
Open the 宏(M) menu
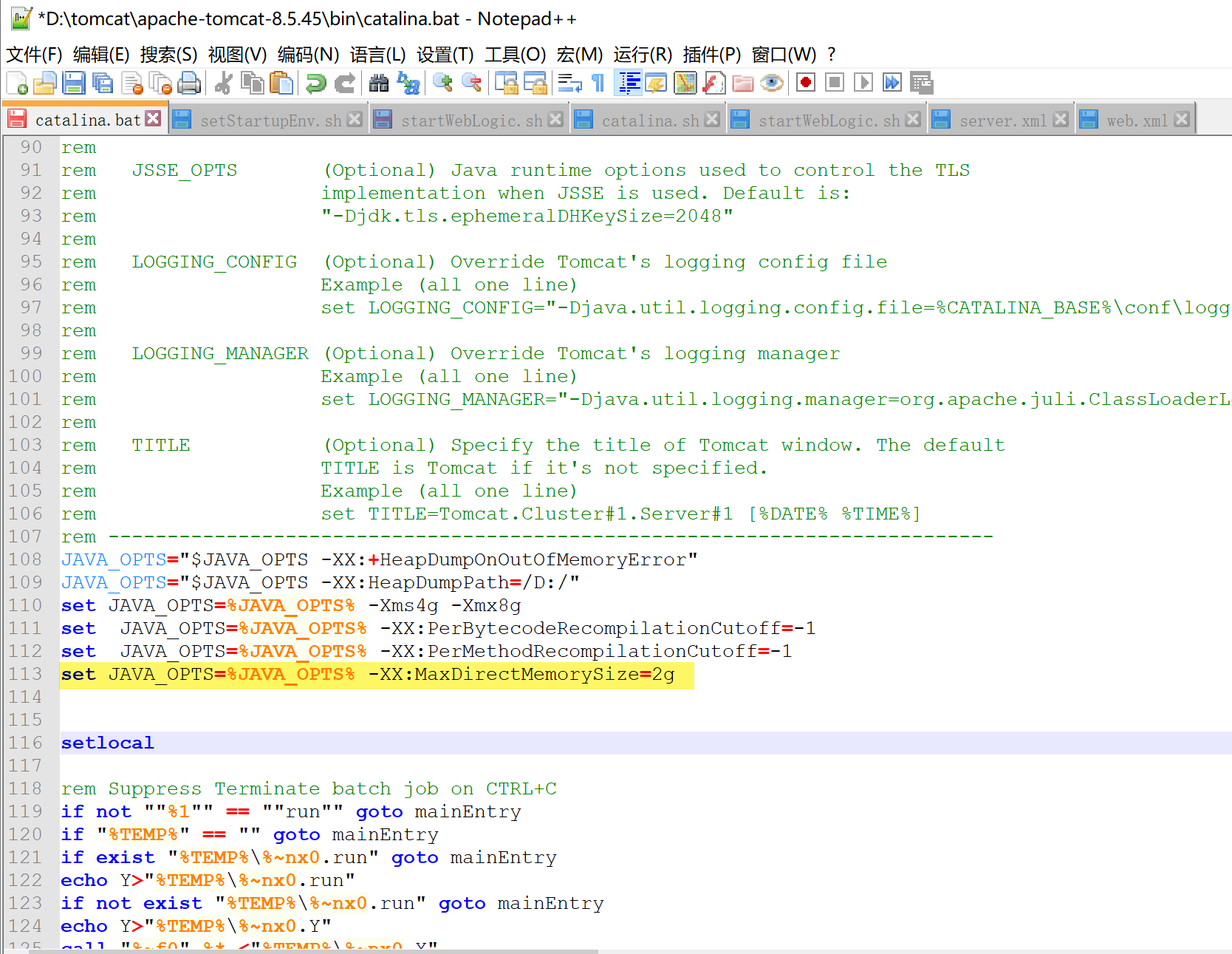pyautogui.click(x=580, y=55)
